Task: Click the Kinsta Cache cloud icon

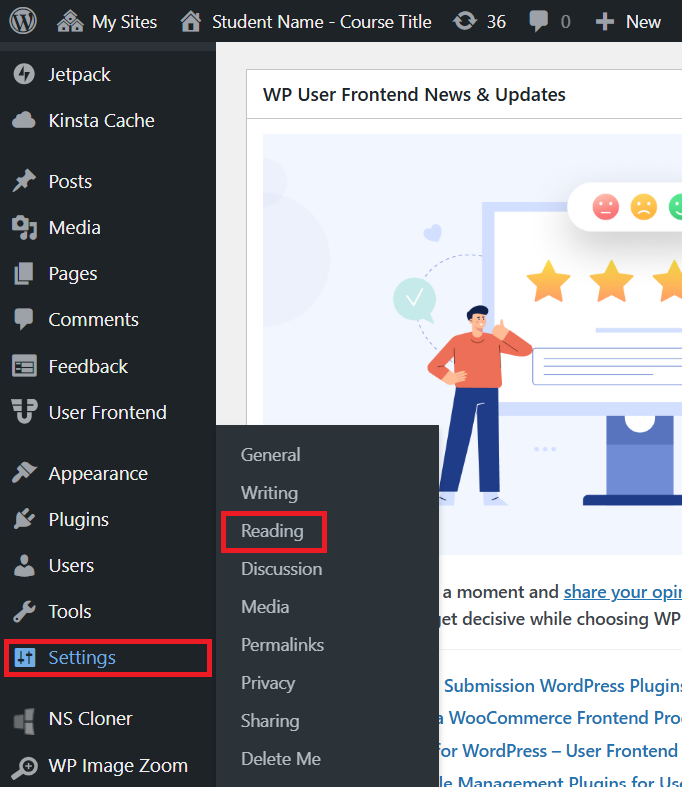Action: point(24,120)
